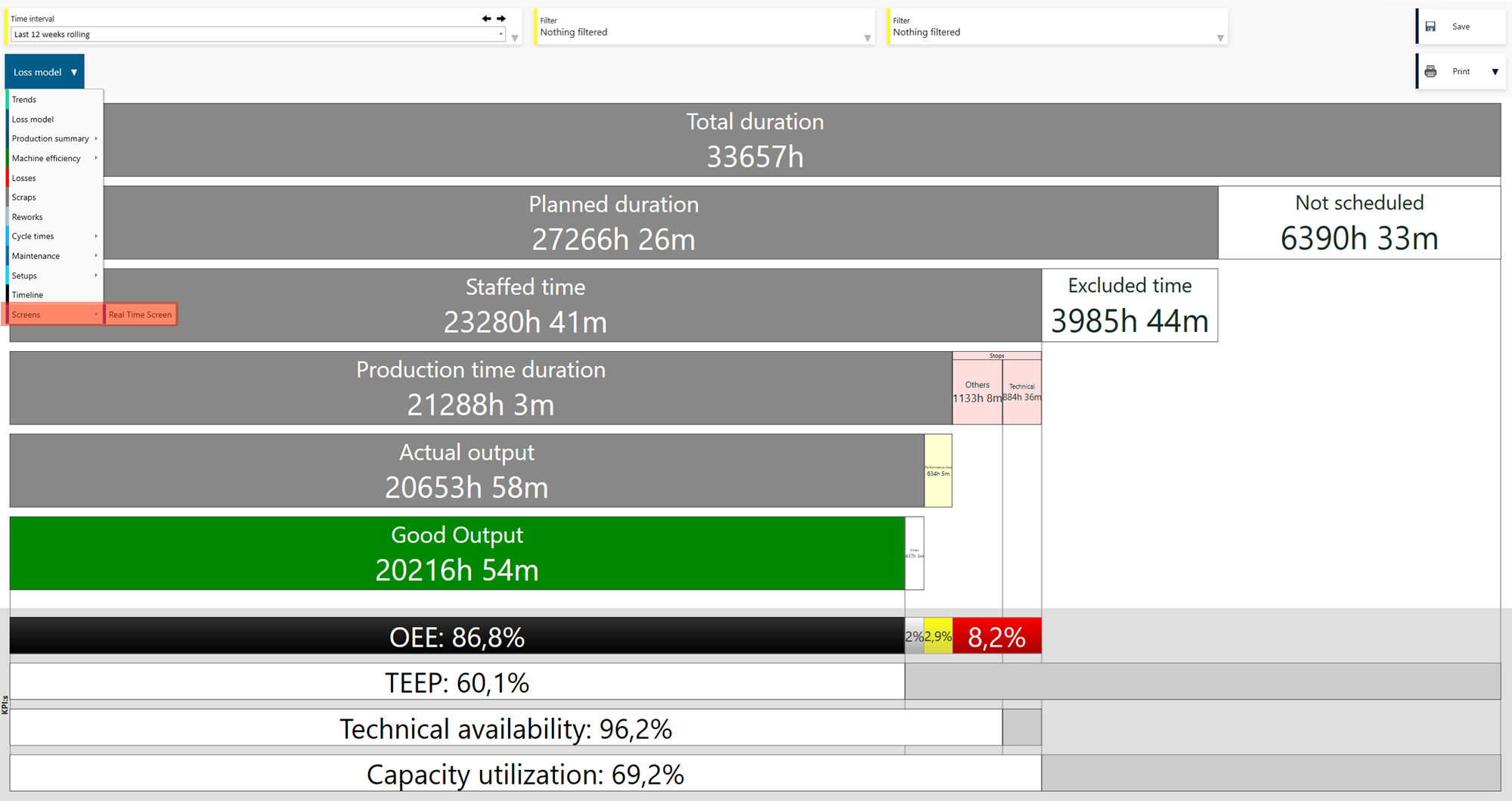Screen dimensions: 1512x801
Task: Toggle the Loss model menu button
Action: (45, 72)
